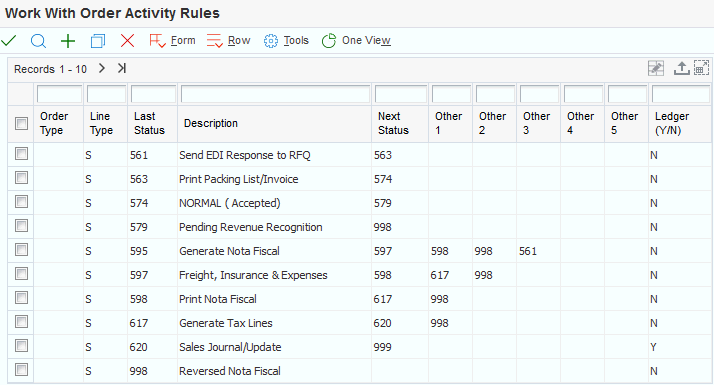Click the Other 2 filter field
714x385 pixels.
(x=495, y=94)
